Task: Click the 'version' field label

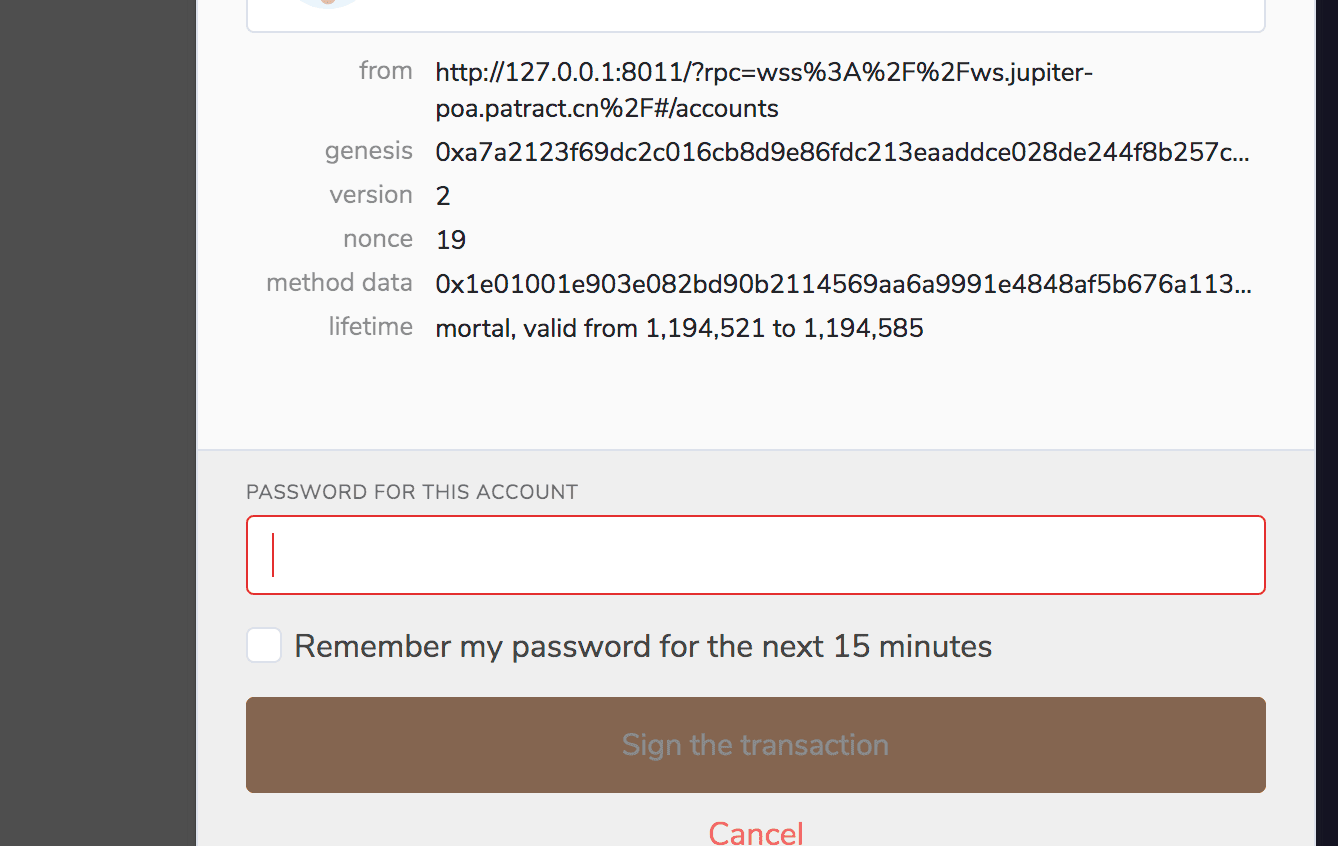Action: (371, 195)
